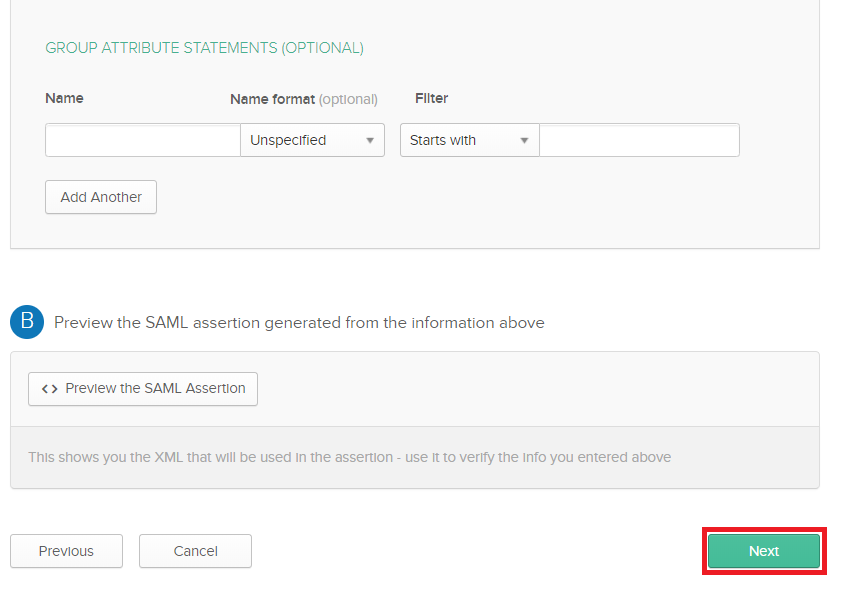Screen dimensions: 844x598
Task: Click the Name format column label
Action: point(272,99)
